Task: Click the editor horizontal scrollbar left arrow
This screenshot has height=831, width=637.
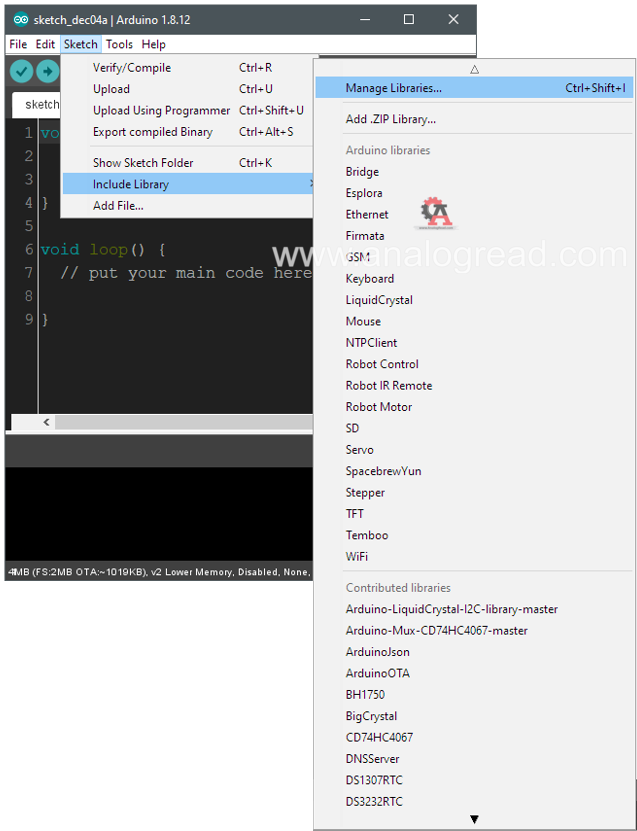Action: [47, 422]
